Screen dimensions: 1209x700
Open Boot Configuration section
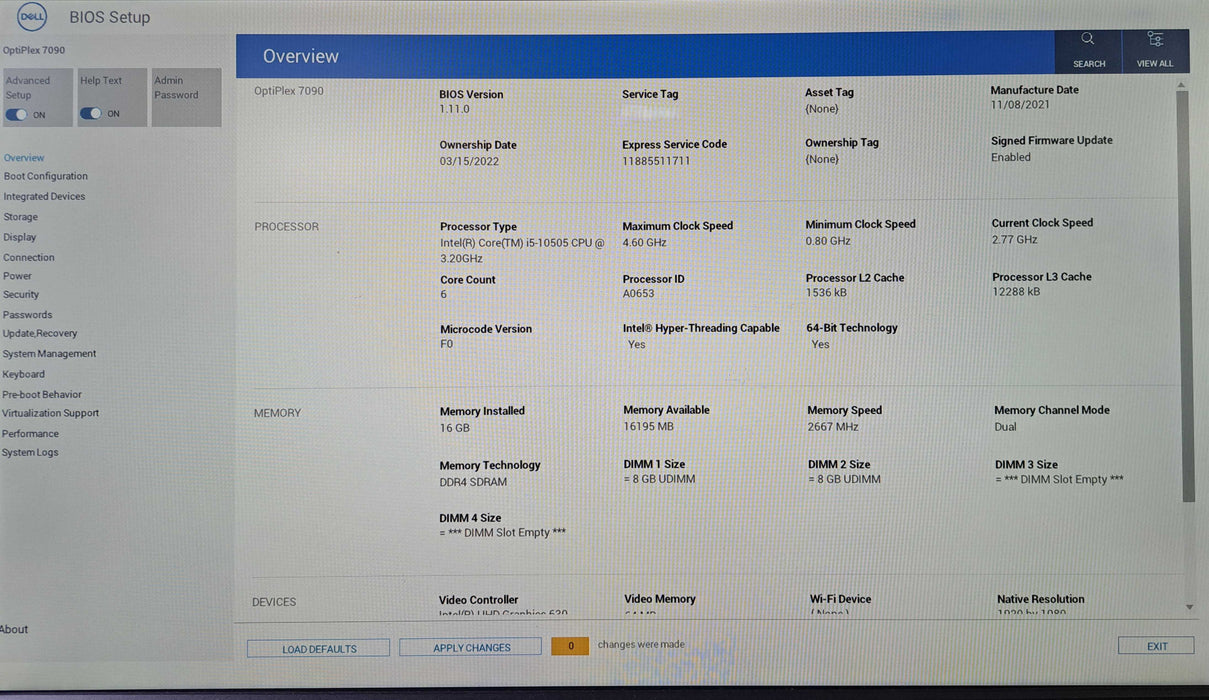[46, 176]
